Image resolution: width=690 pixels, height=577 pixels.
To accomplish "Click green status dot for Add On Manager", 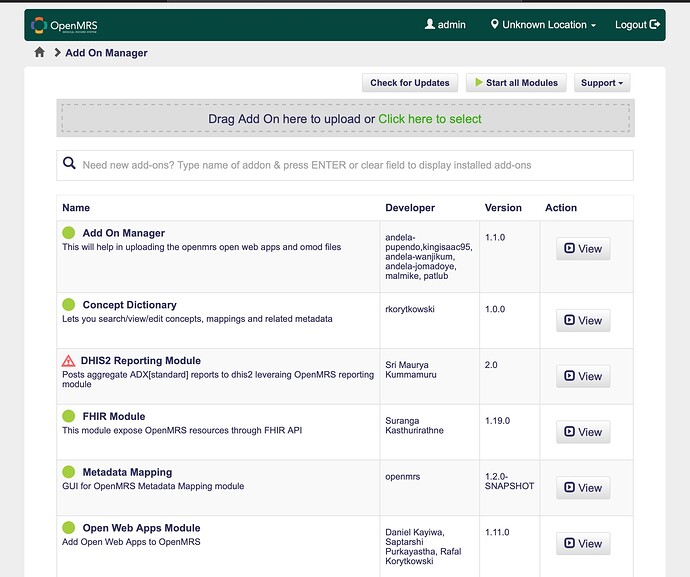I will click(69, 233).
